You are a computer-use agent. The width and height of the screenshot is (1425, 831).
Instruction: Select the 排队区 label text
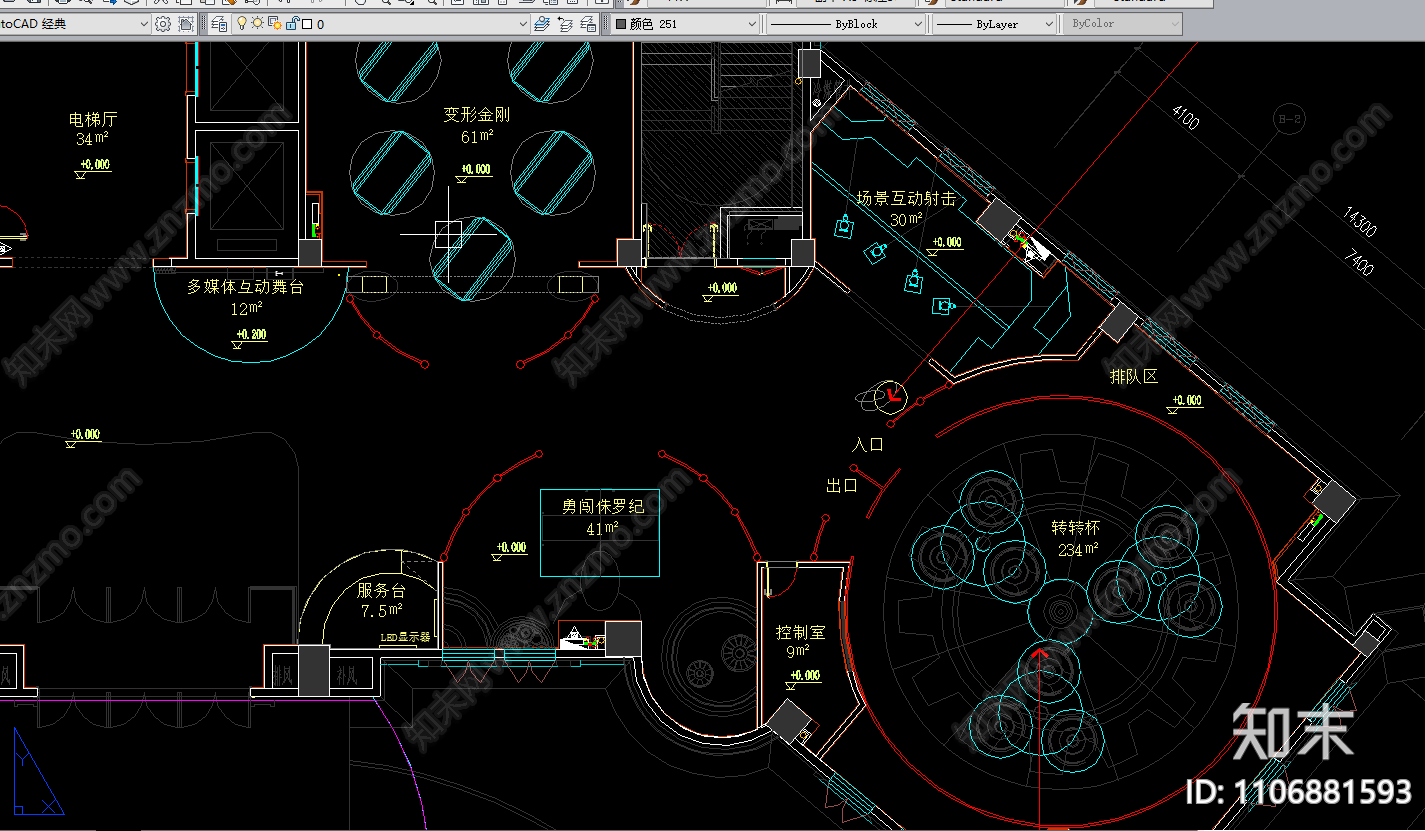(x=1134, y=377)
